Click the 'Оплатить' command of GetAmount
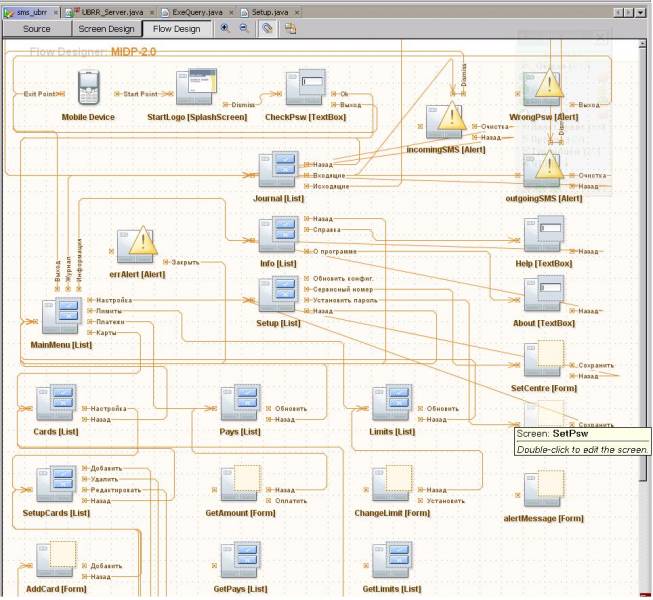653x600 pixels. [291, 501]
